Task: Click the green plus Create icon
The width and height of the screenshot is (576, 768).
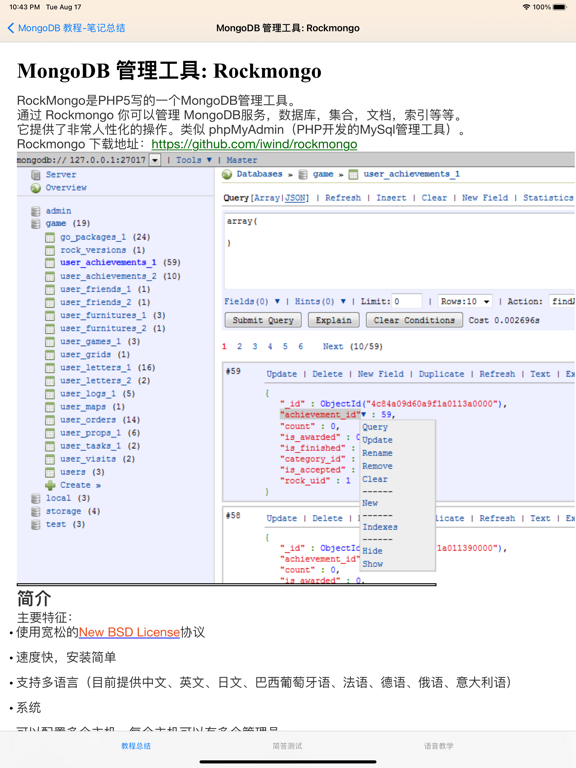Action: 50,485
